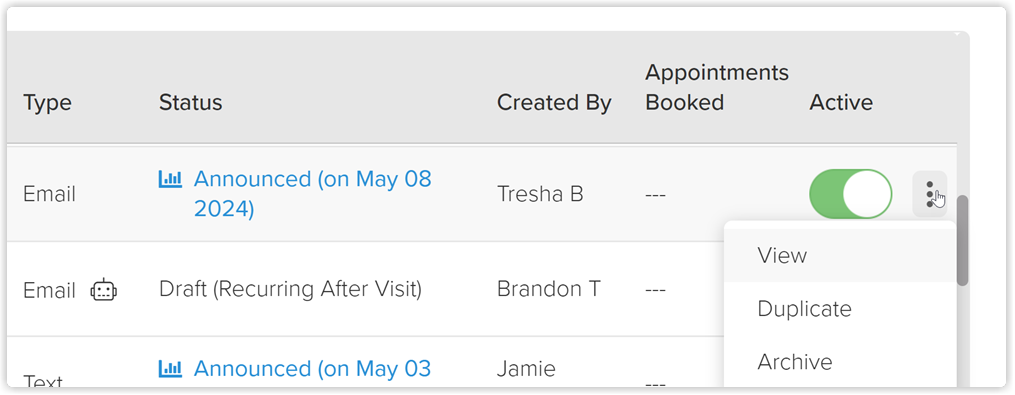
Task: Click the Jamie creator cell in Text row
Action: point(526,368)
